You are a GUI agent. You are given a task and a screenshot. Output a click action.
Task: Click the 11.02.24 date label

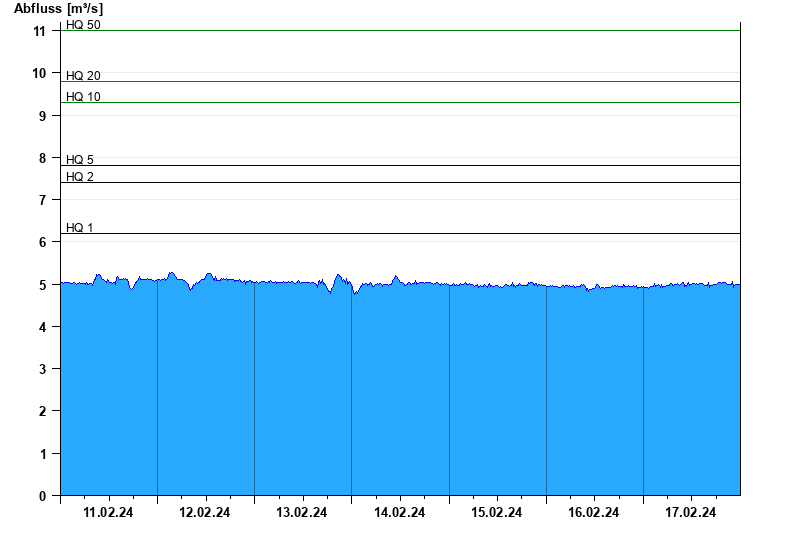(108, 512)
